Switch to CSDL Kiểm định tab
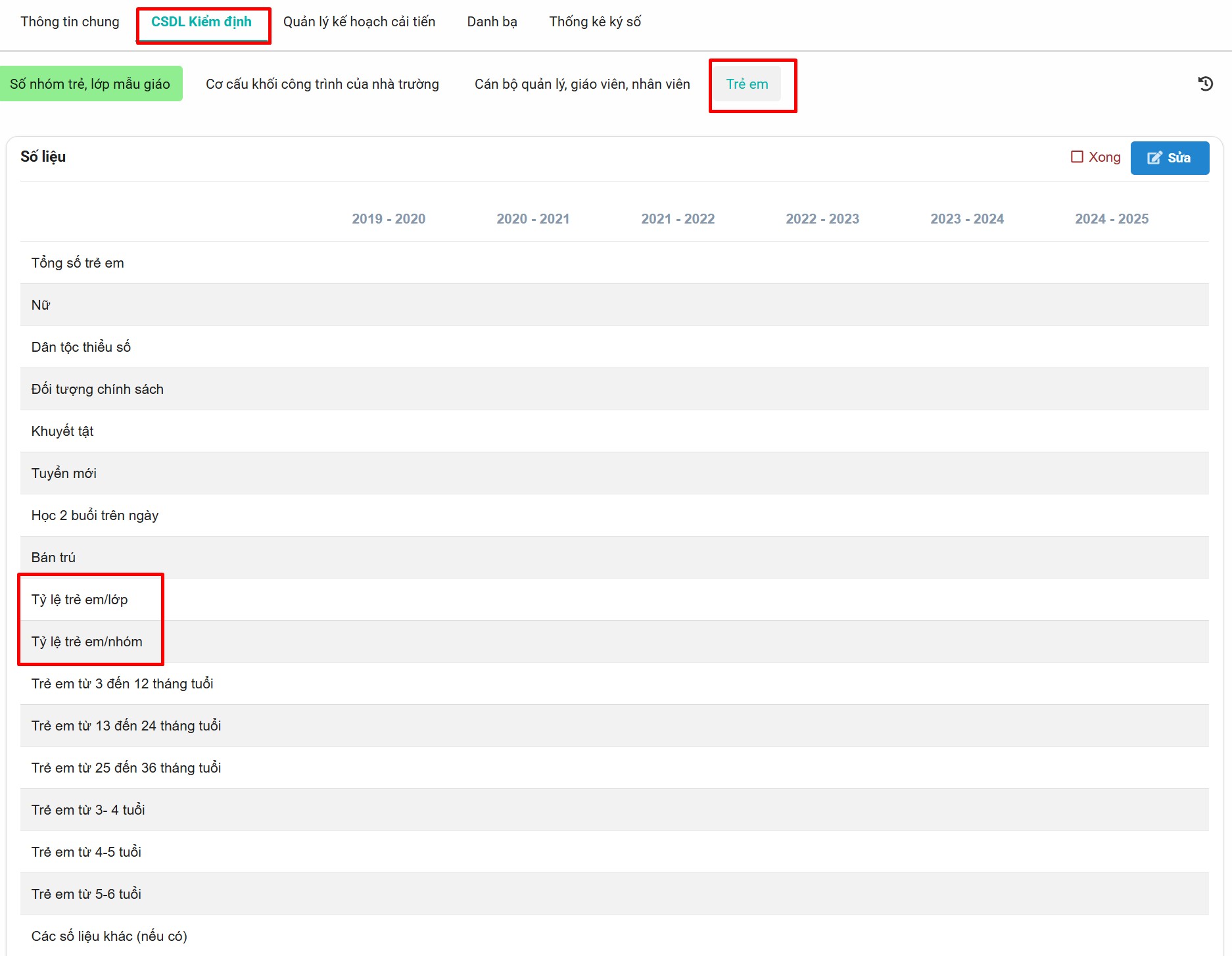 [201, 22]
